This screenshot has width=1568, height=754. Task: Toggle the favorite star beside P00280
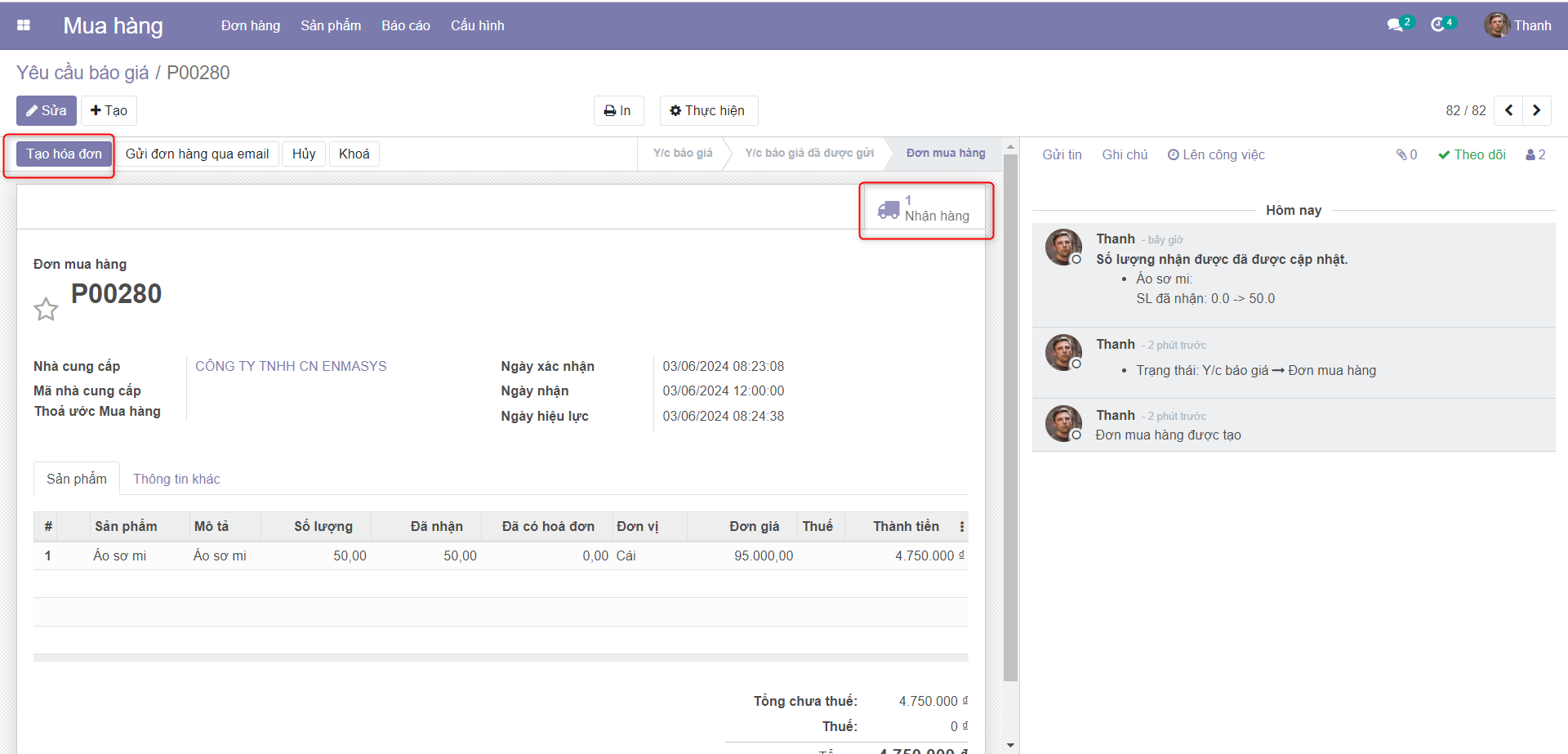pyautogui.click(x=46, y=309)
